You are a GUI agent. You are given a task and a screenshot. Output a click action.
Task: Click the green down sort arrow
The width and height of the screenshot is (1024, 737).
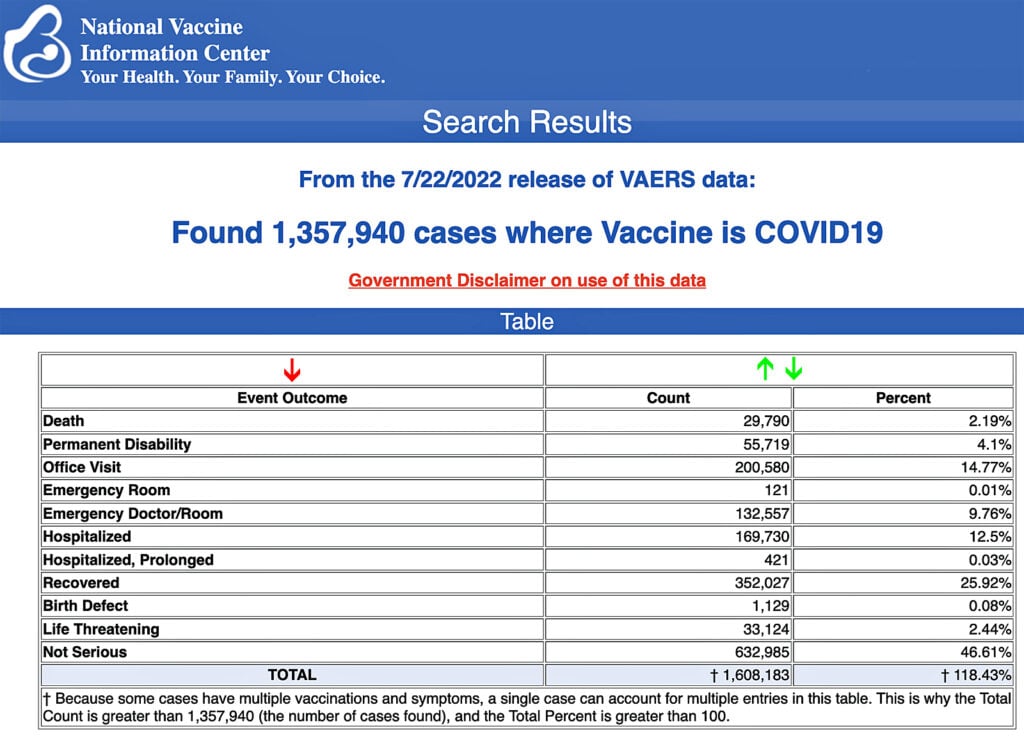tap(793, 370)
